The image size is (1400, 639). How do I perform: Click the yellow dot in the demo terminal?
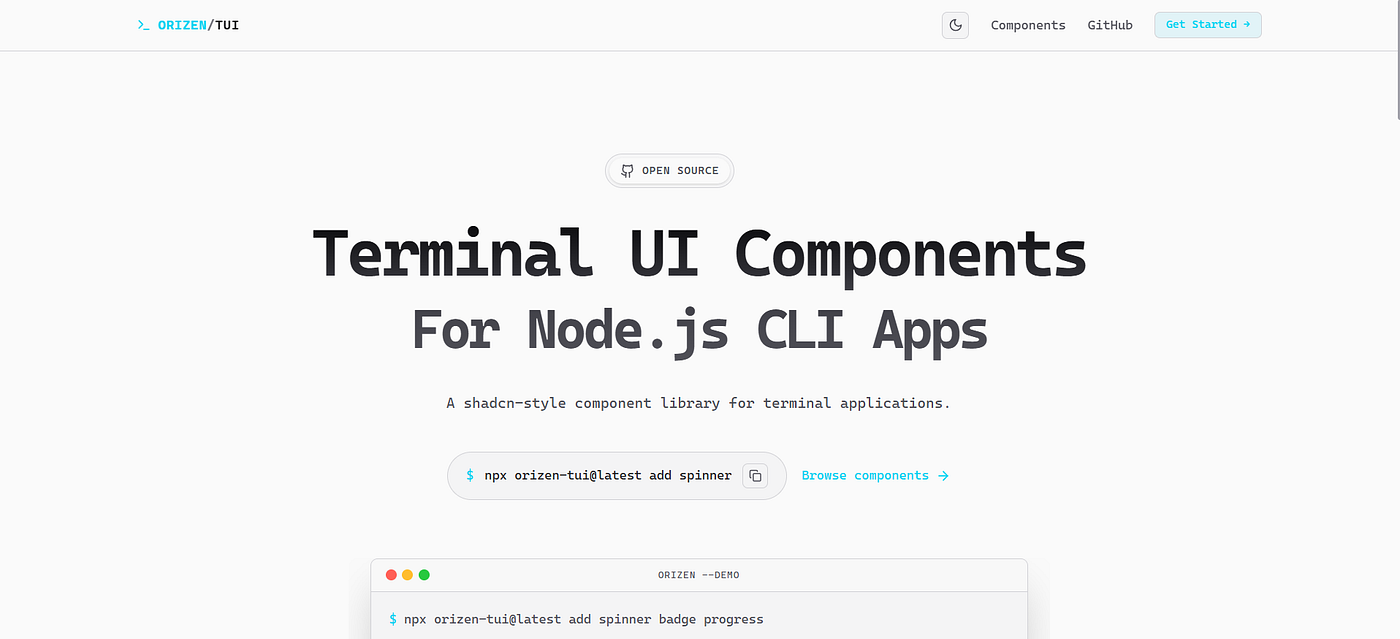407,575
